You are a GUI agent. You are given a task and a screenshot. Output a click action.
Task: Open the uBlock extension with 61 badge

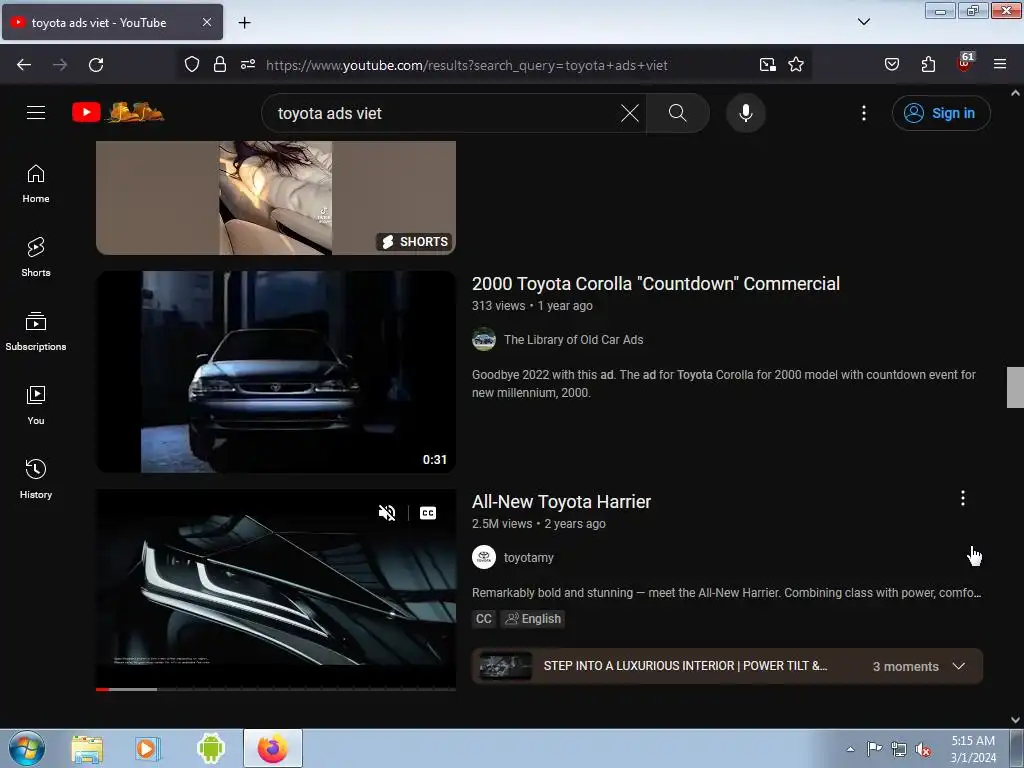pos(965,62)
